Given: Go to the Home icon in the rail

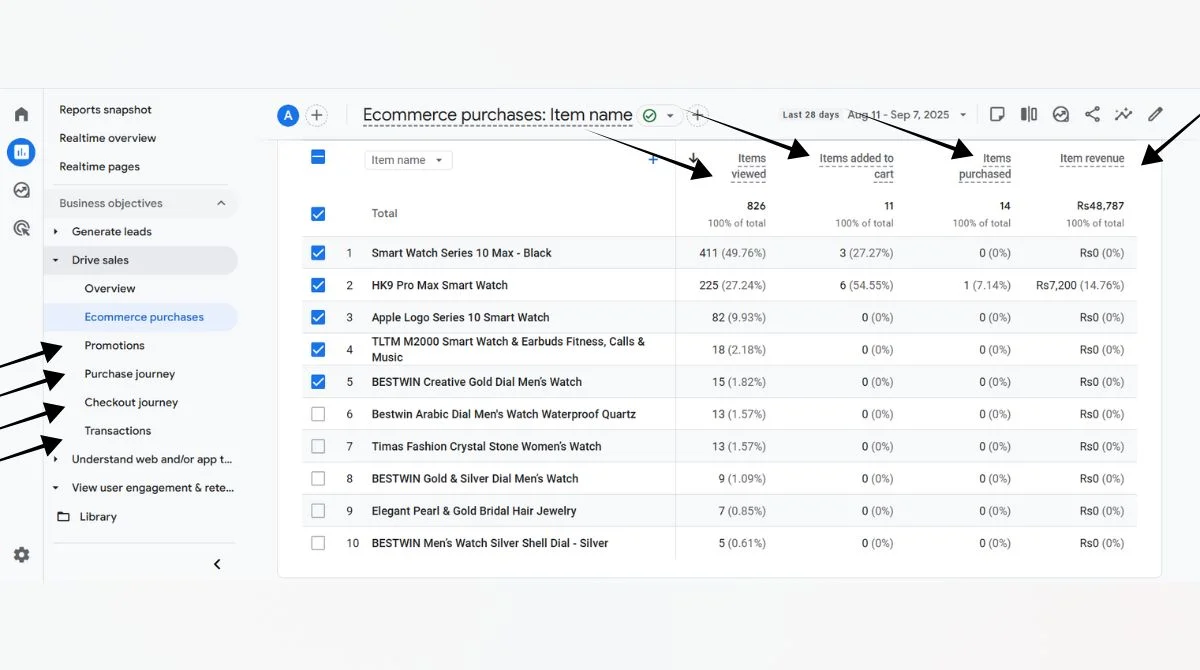Looking at the screenshot, I should pos(21,115).
